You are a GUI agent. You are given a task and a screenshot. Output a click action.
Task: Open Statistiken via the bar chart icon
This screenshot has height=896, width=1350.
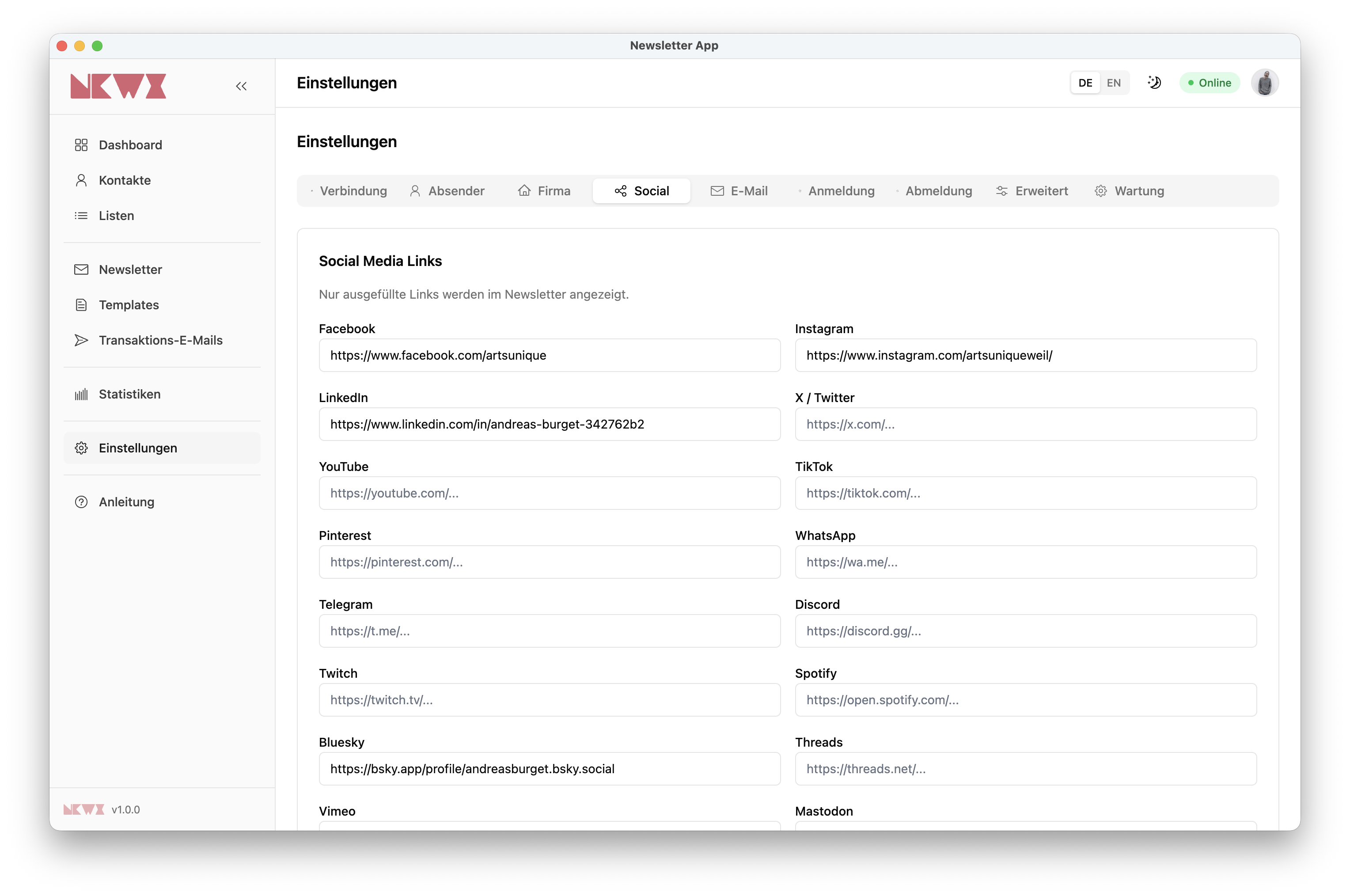[81, 394]
